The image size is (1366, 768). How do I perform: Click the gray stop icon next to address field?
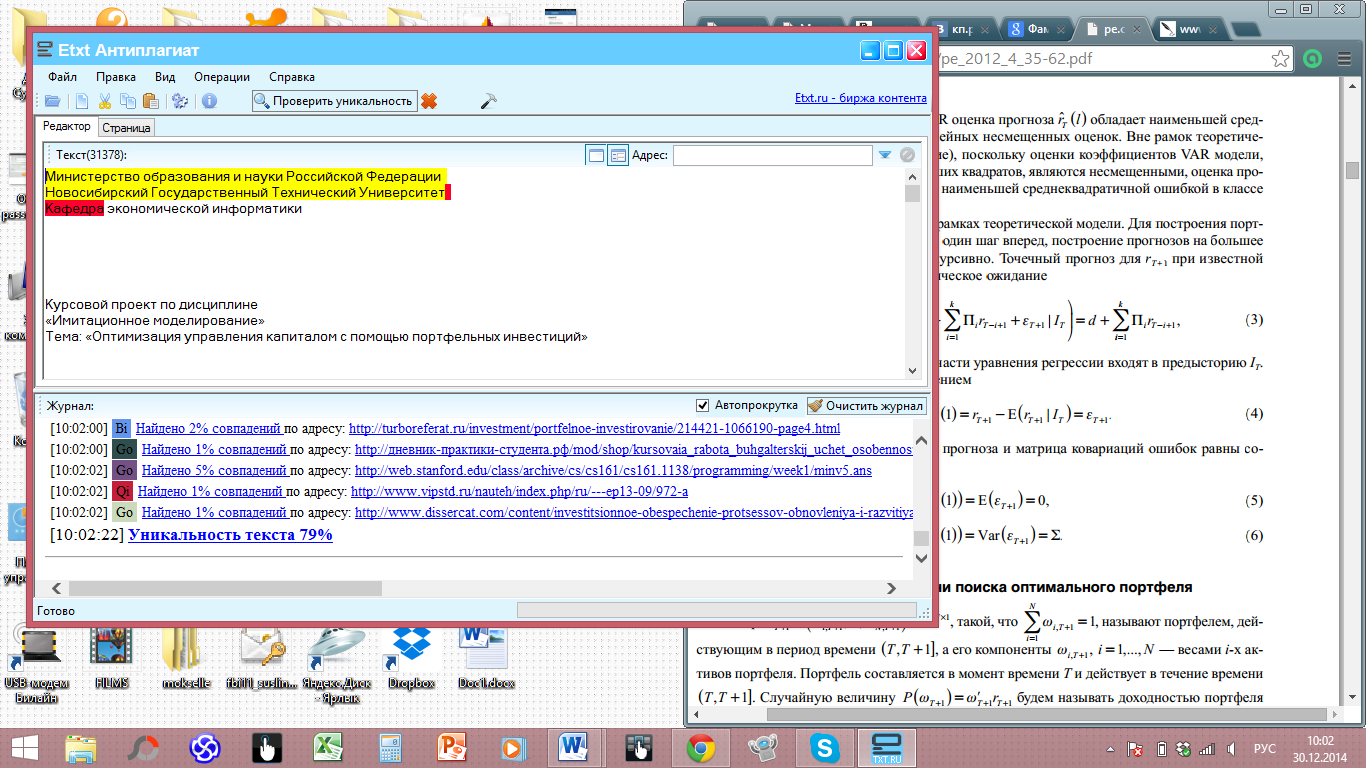(x=907, y=155)
